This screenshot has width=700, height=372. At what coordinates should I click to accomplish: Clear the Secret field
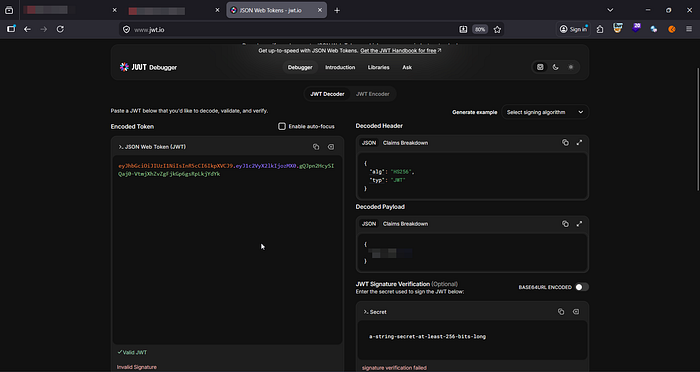pyautogui.click(x=576, y=312)
